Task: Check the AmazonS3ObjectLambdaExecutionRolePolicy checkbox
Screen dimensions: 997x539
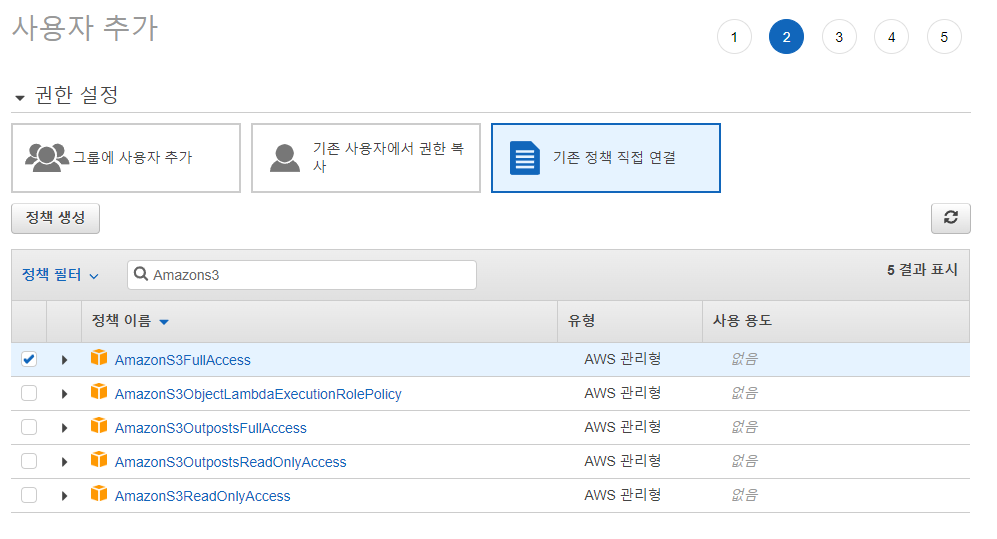Action: [x=29, y=393]
